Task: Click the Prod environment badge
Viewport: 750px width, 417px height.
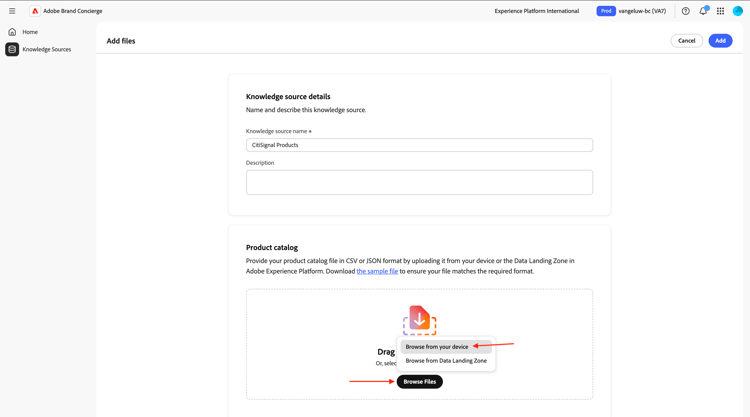Action: click(x=606, y=11)
